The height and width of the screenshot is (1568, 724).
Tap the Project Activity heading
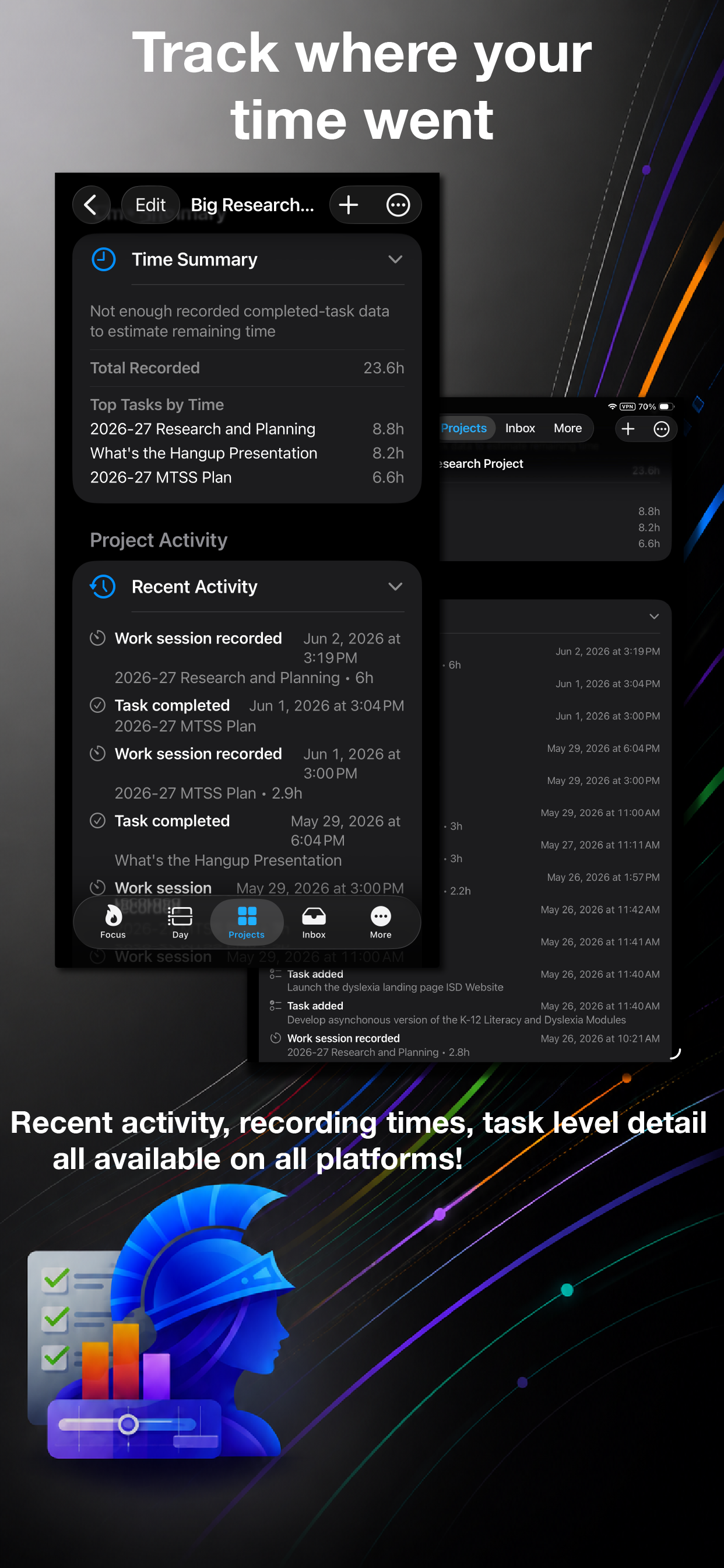pos(159,540)
